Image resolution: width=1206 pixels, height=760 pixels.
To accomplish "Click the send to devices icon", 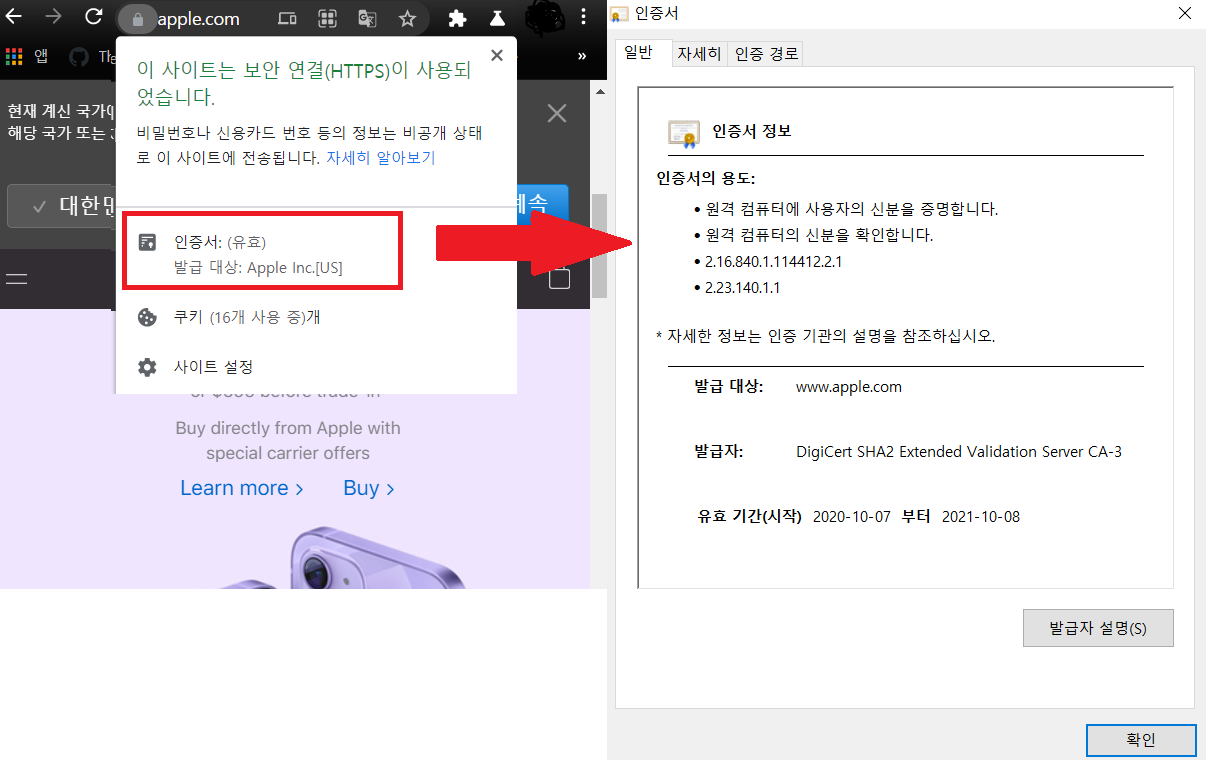I will [287, 18].
